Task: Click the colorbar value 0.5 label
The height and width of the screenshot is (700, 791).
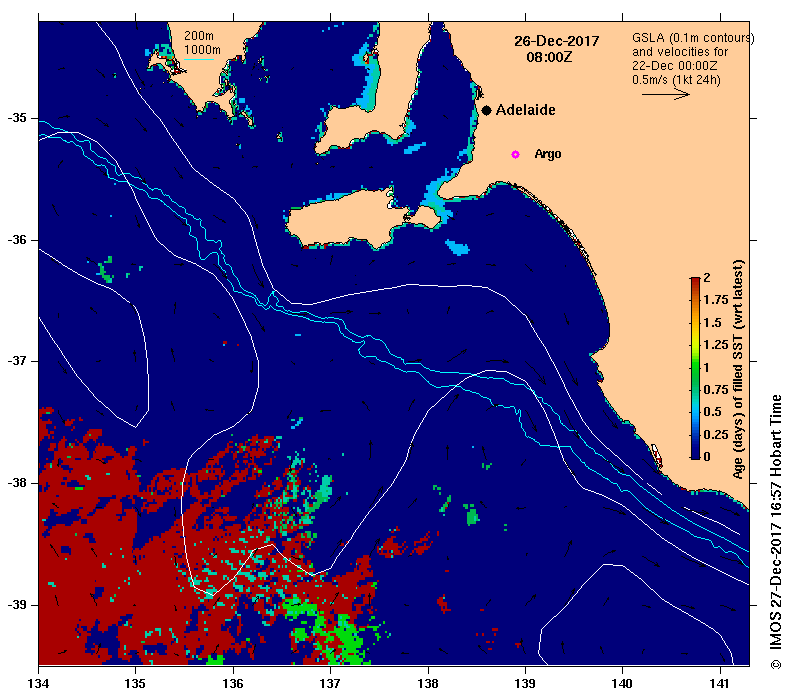Action: [x=713, y=412]
